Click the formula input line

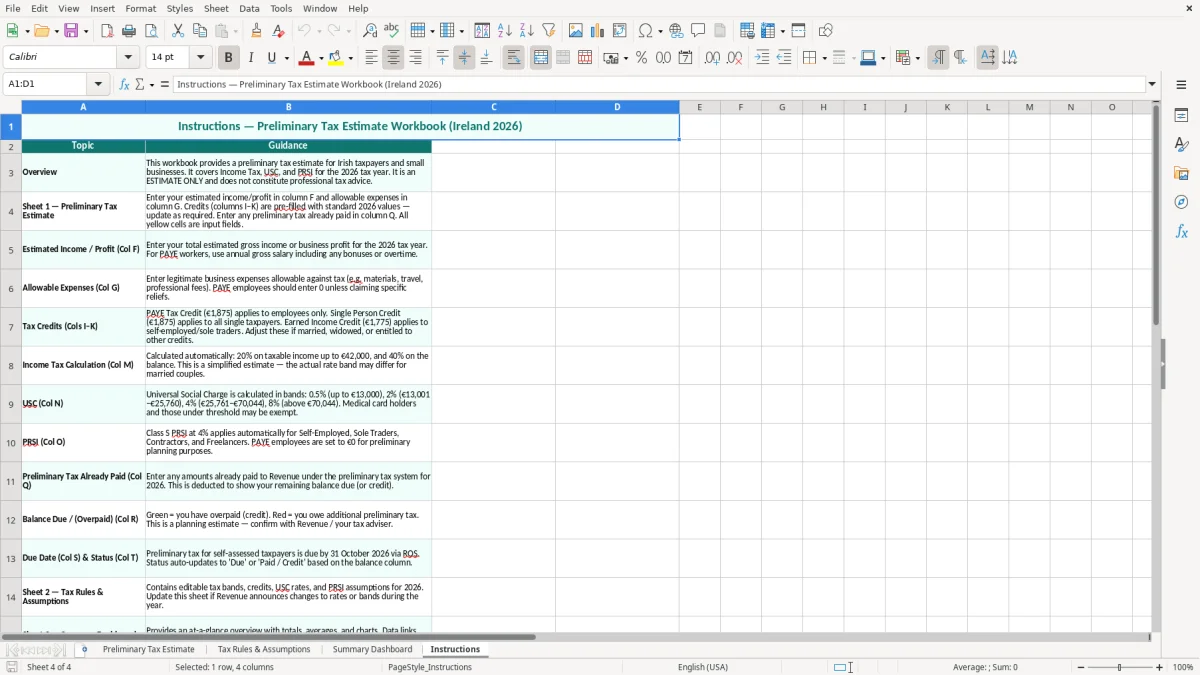(x=659, y=84)
